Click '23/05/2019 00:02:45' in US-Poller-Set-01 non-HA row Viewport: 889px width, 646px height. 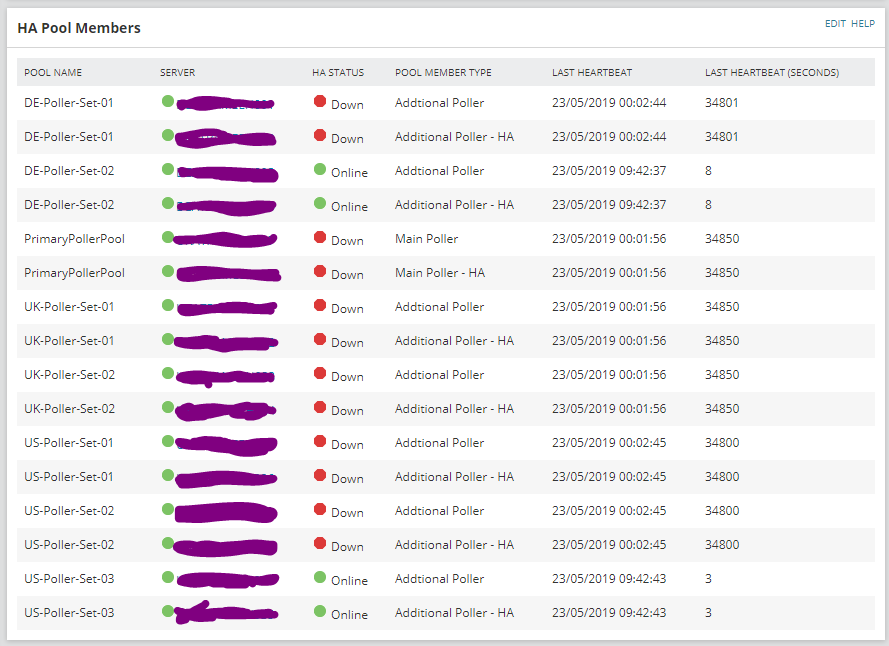coord(609,443)
